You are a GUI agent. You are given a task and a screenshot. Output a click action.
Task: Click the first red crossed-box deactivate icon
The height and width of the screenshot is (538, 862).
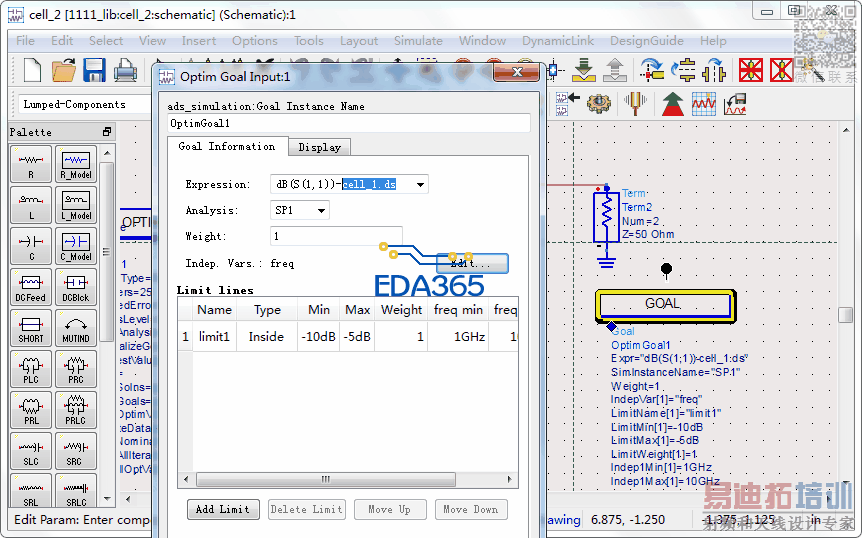tap(751, 70)
